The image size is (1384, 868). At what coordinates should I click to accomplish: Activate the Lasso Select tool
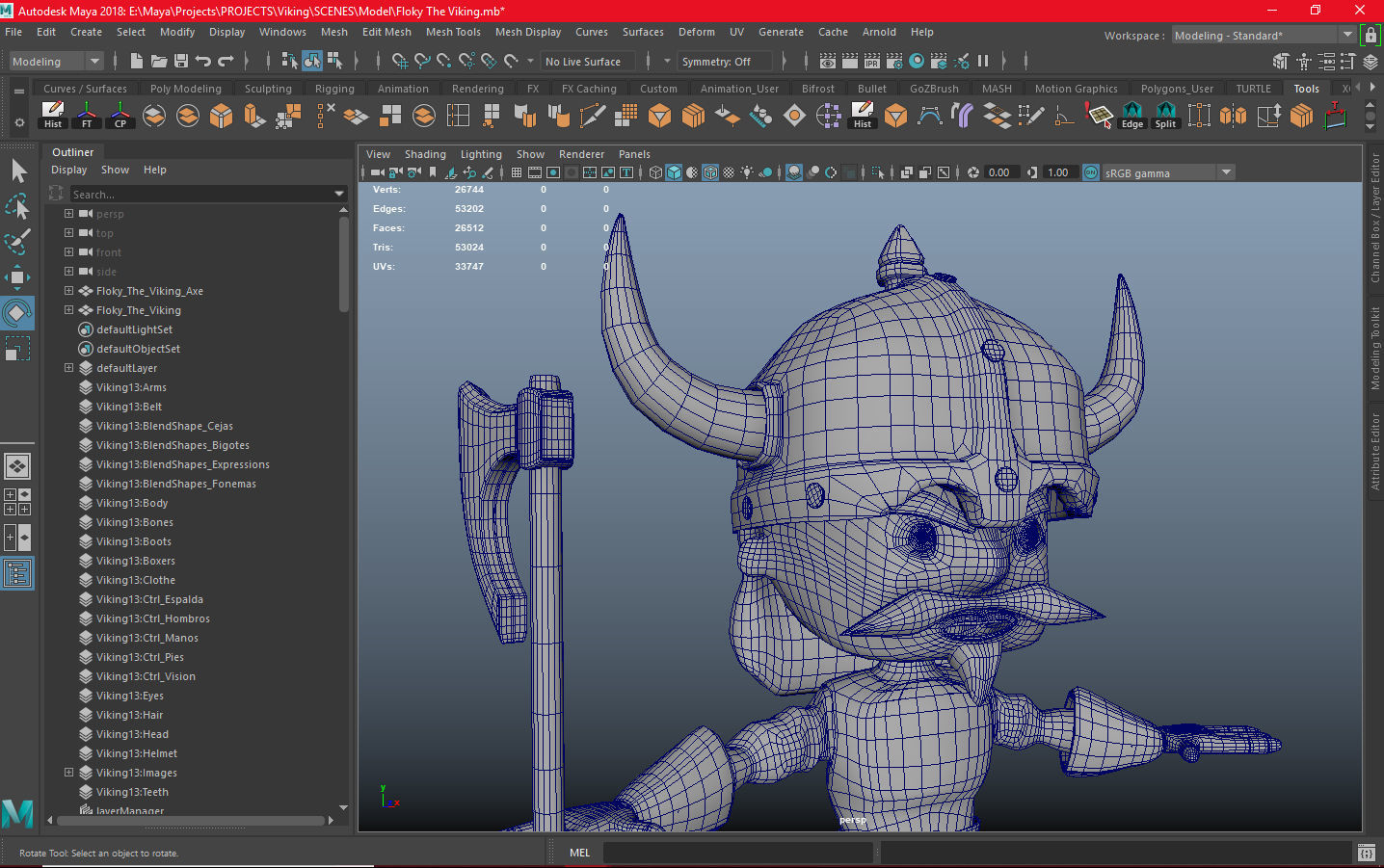18,206
